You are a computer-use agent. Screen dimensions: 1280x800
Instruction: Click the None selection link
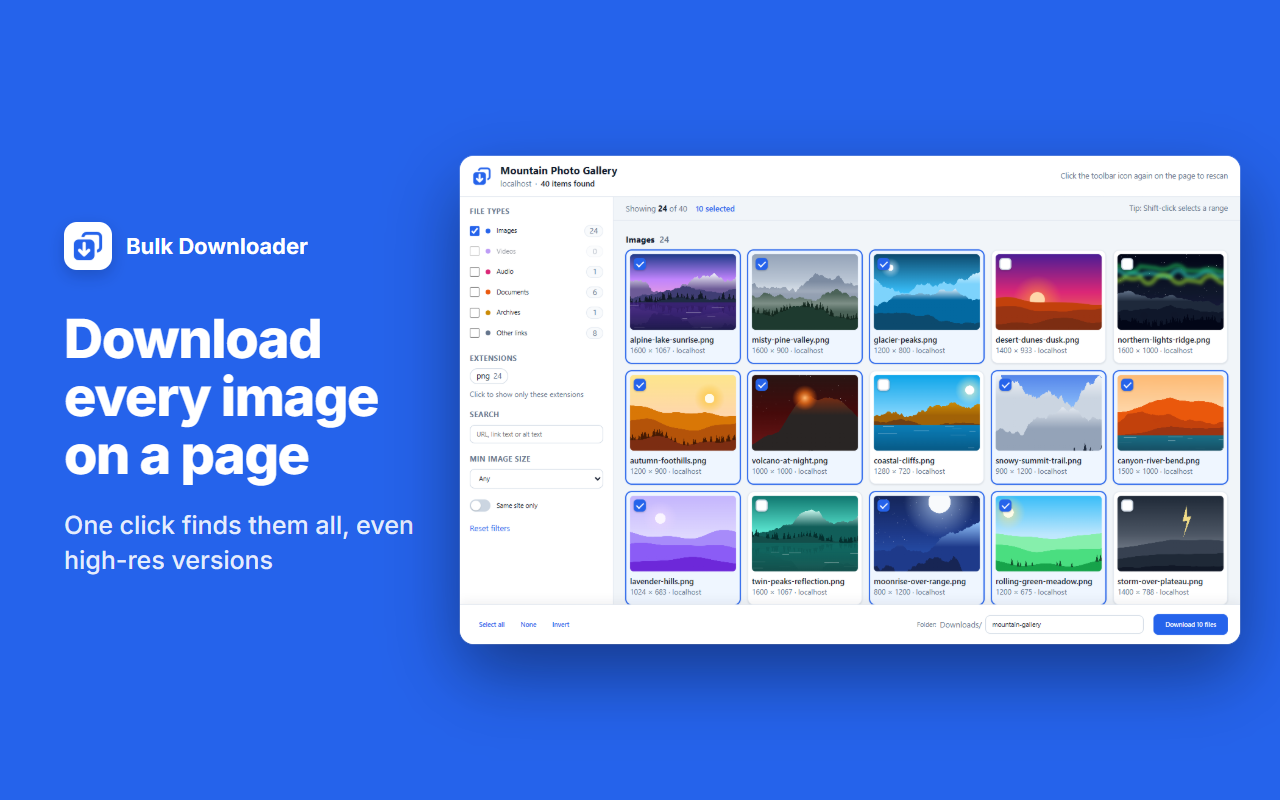click(x=528, y=625)
